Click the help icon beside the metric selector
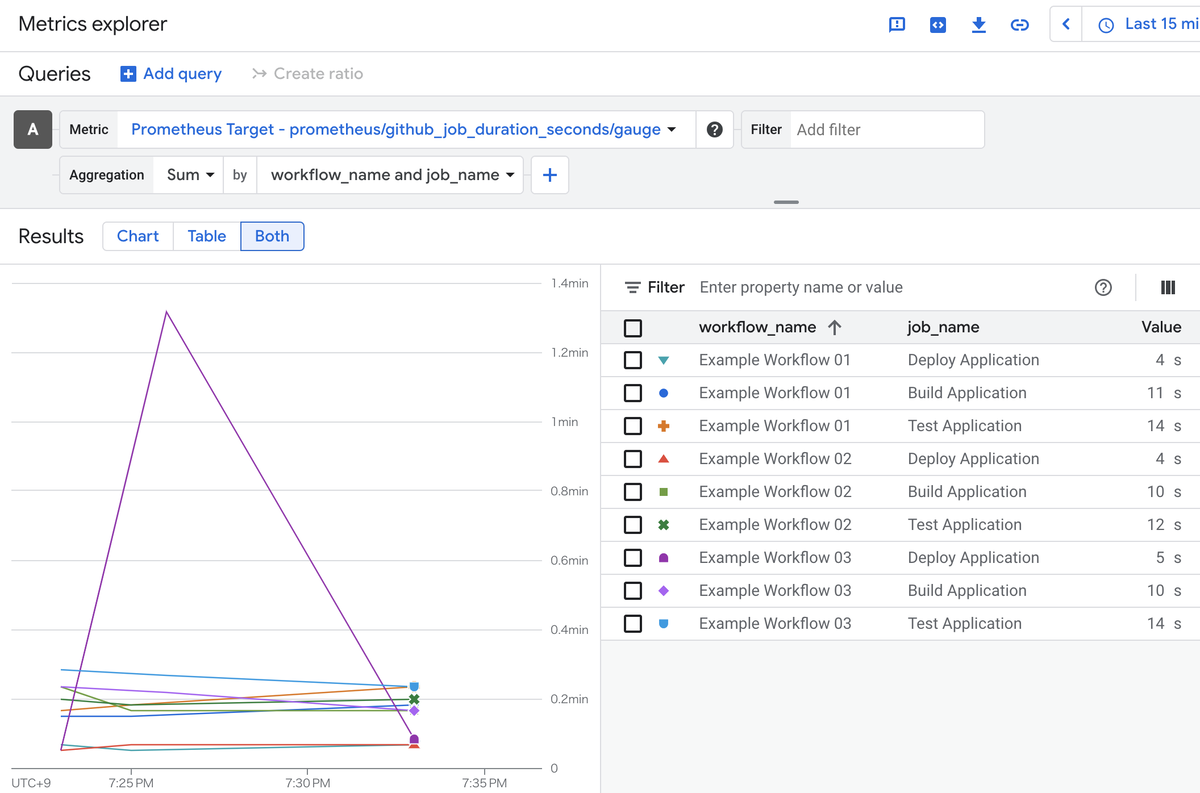 [x=716, y=129]
